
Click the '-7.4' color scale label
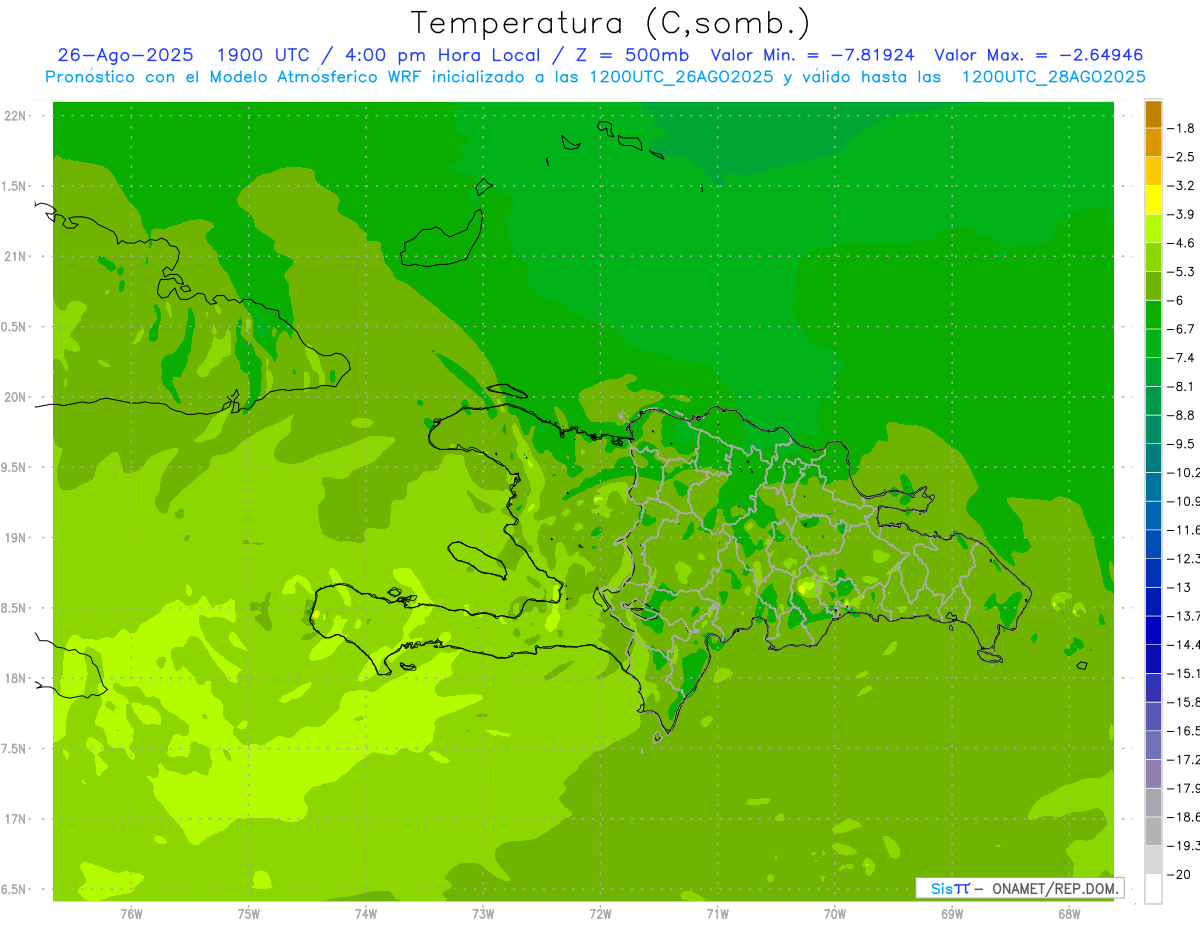(1183, 357)
